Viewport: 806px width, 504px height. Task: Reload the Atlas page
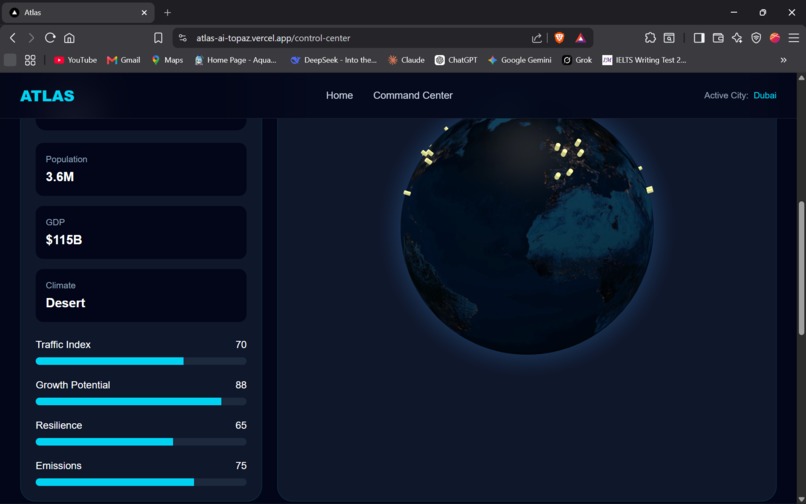click(50, 38)
